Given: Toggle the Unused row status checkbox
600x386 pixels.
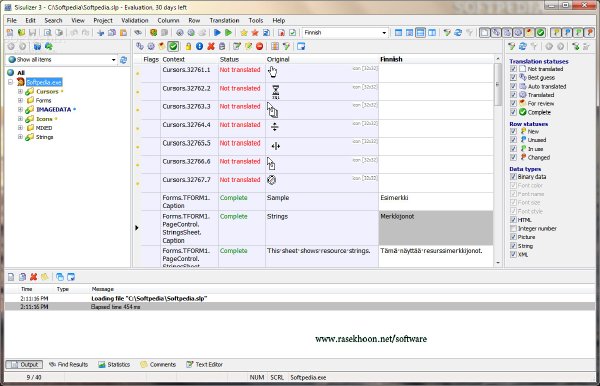Looking at the screenshot, I should click(514, 140).
